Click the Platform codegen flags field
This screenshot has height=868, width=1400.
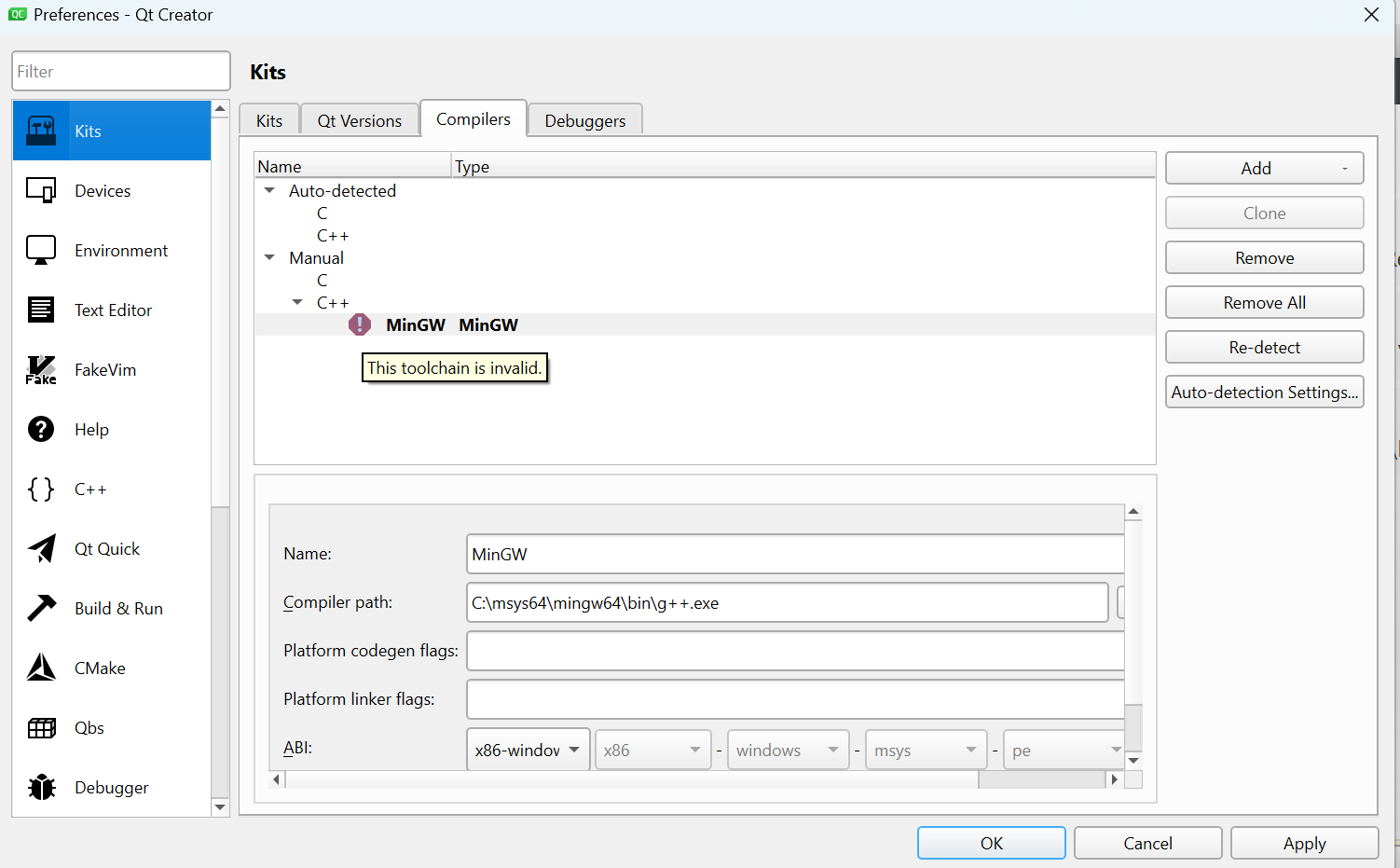795,651
